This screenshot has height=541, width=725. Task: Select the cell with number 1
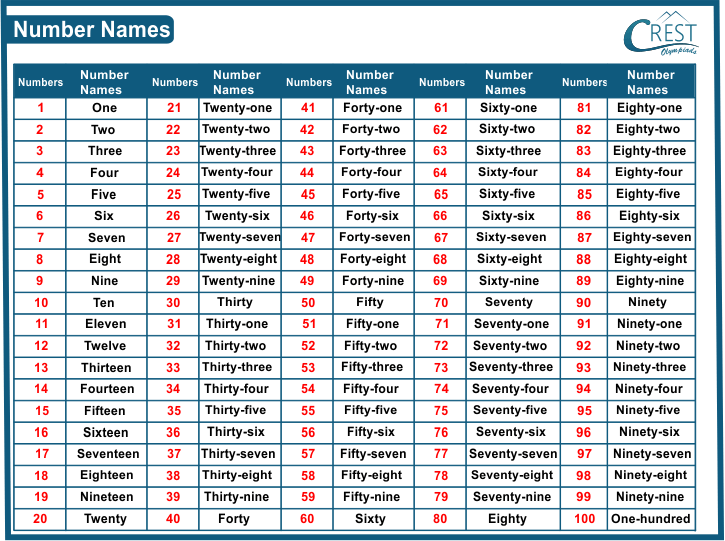point(40,108)
